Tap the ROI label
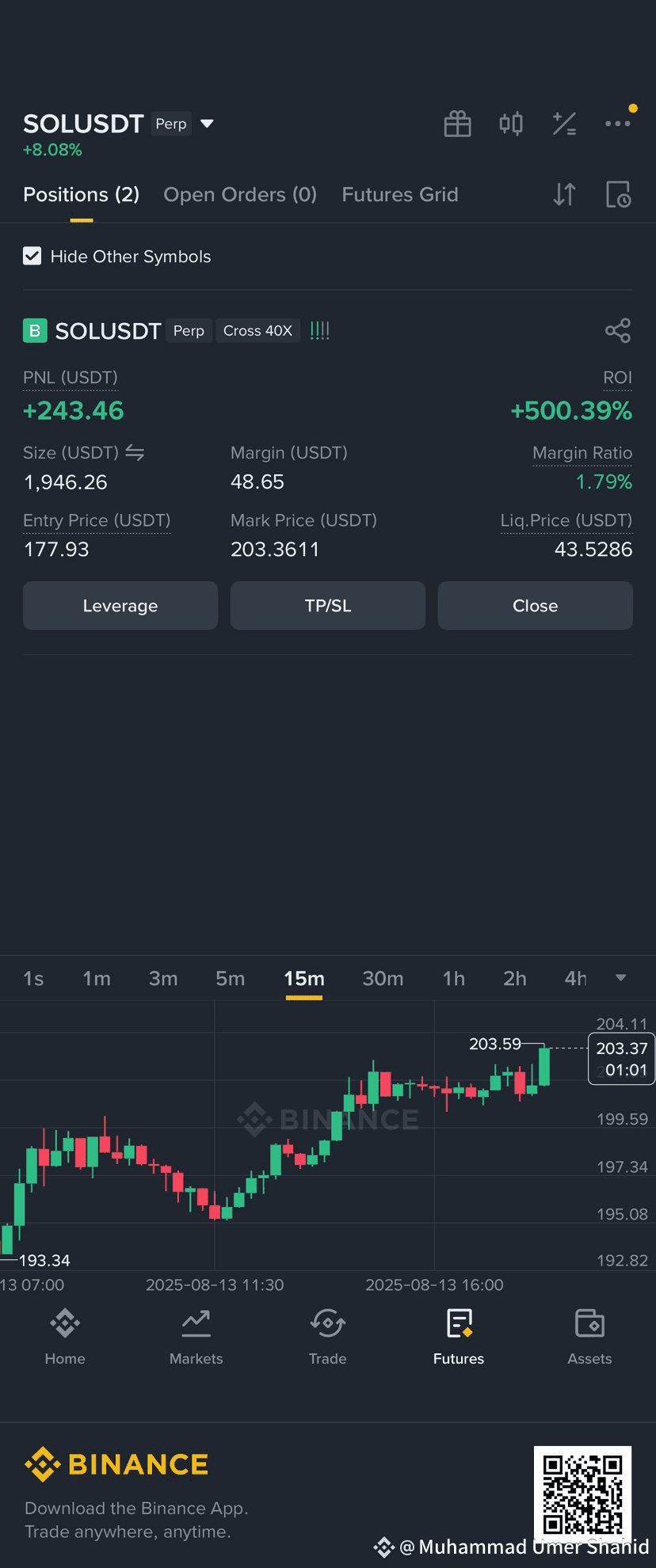Image resolution: width=656 pixels, height=1568 pixels. [x=617, y=378]
